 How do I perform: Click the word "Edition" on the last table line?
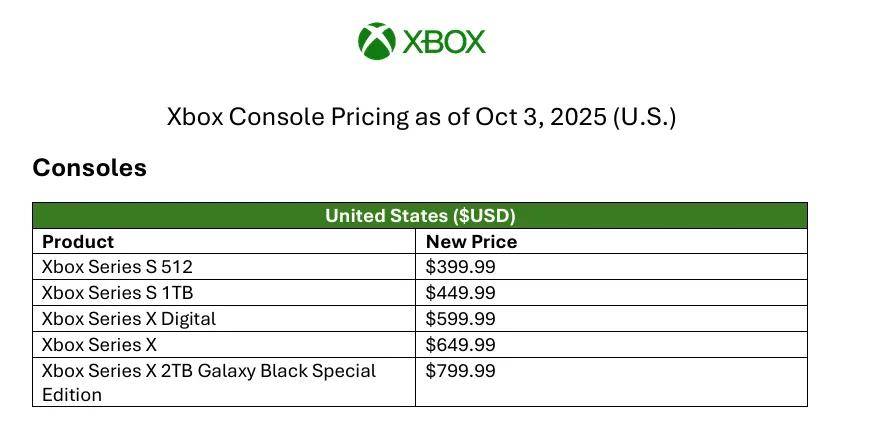pos(72,395)
